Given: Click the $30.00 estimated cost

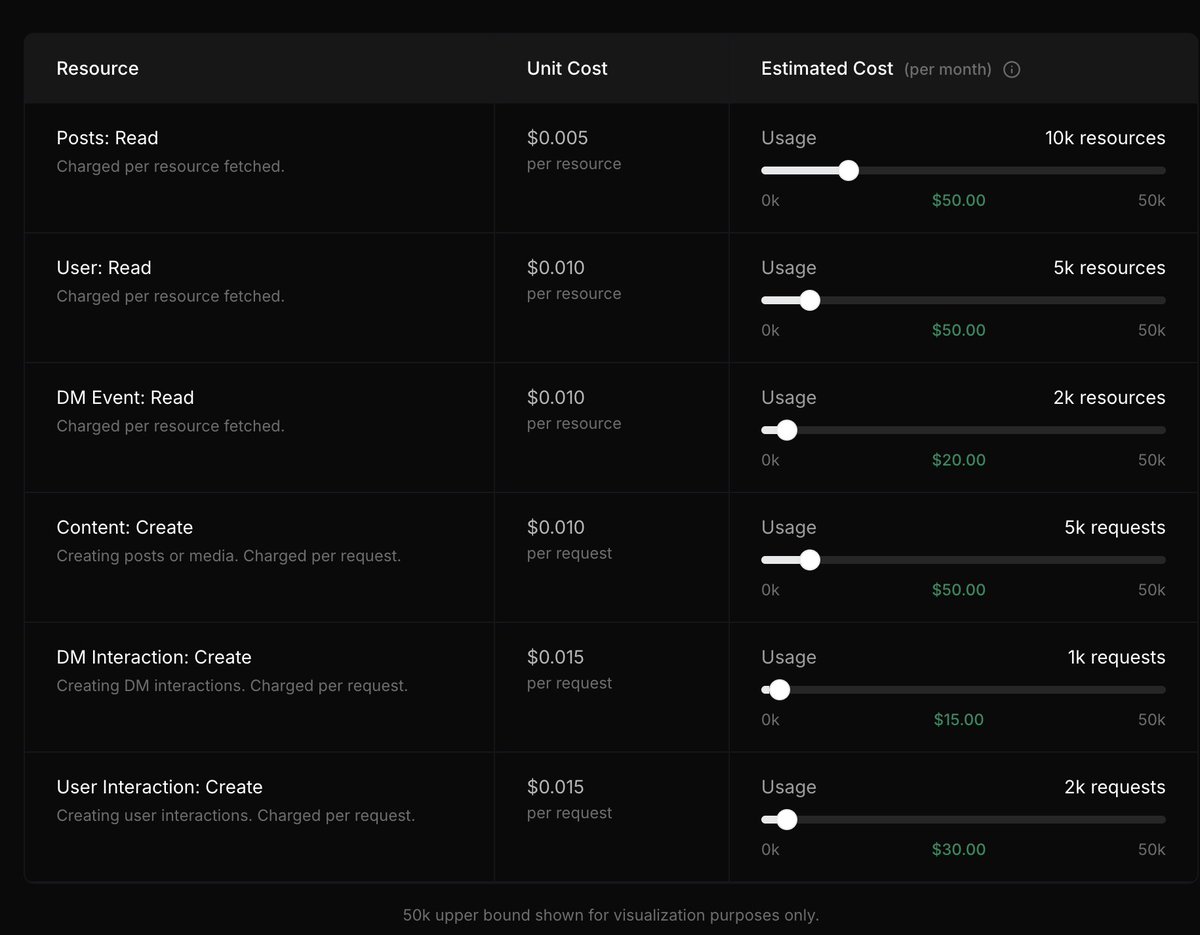Looking at the screenshot, I should (959, 850).
